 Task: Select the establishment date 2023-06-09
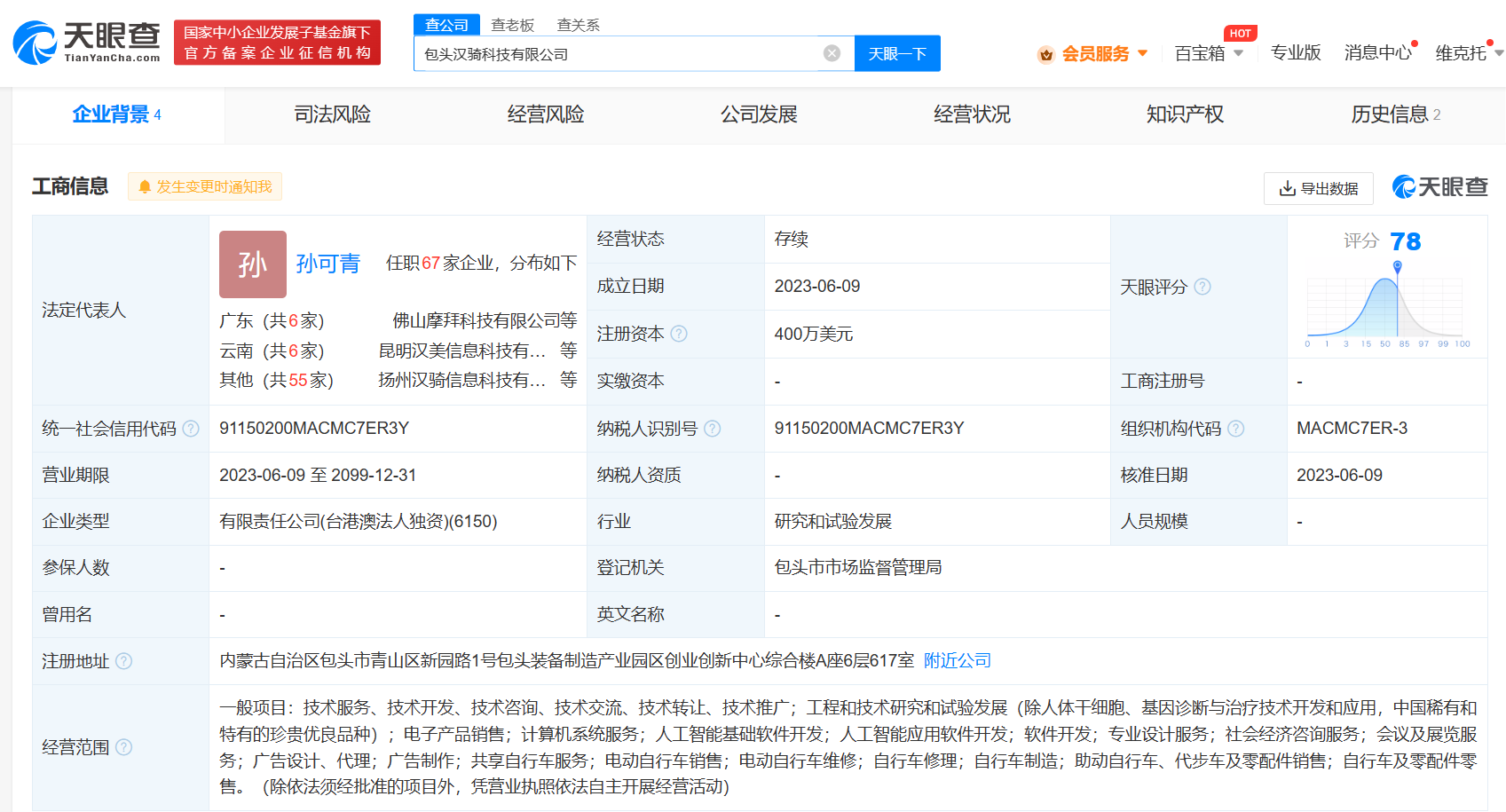tap(817, 286)
